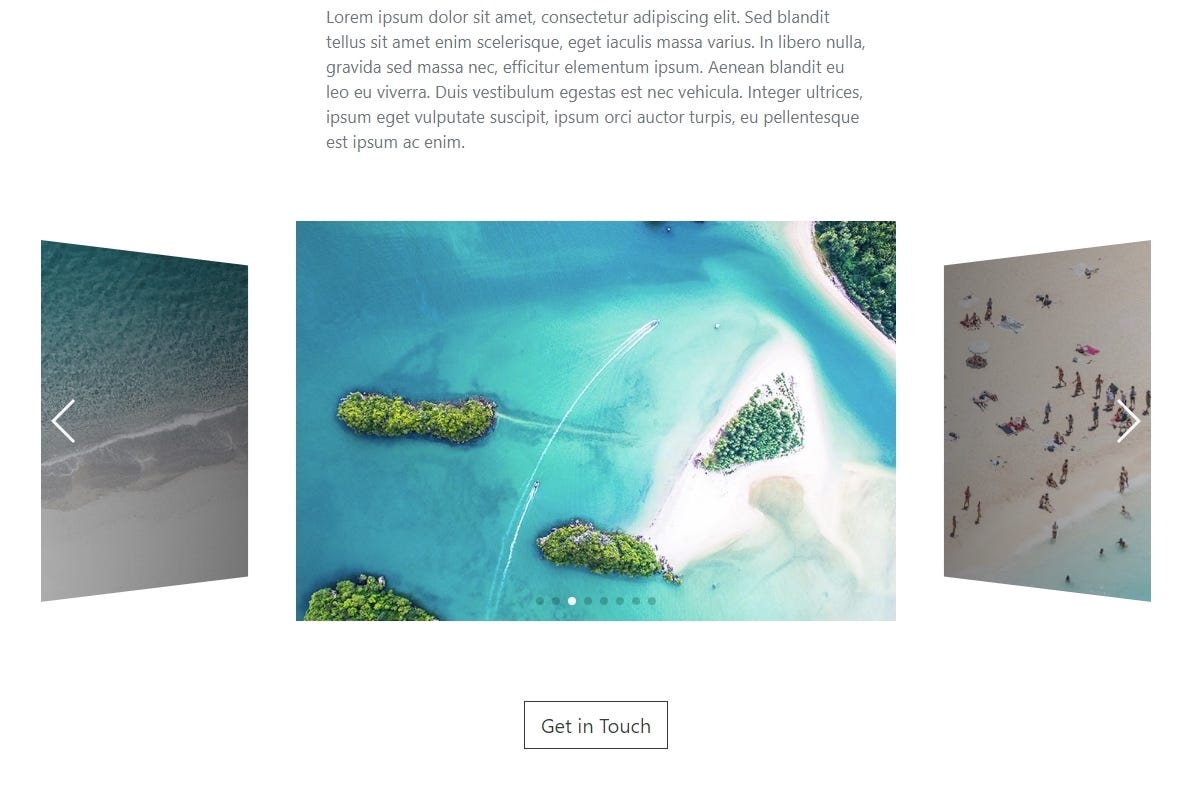Click the Get in Touch button
This screenshot has height=796, width=1193.
click(596, 725)
